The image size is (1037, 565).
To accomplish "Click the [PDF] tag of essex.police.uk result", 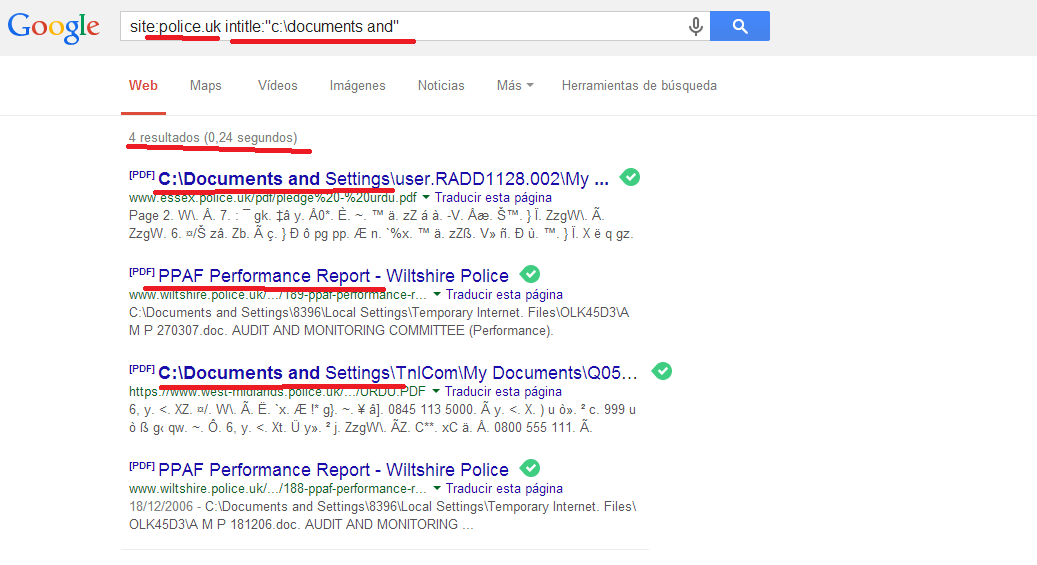I will click(142, 175).
